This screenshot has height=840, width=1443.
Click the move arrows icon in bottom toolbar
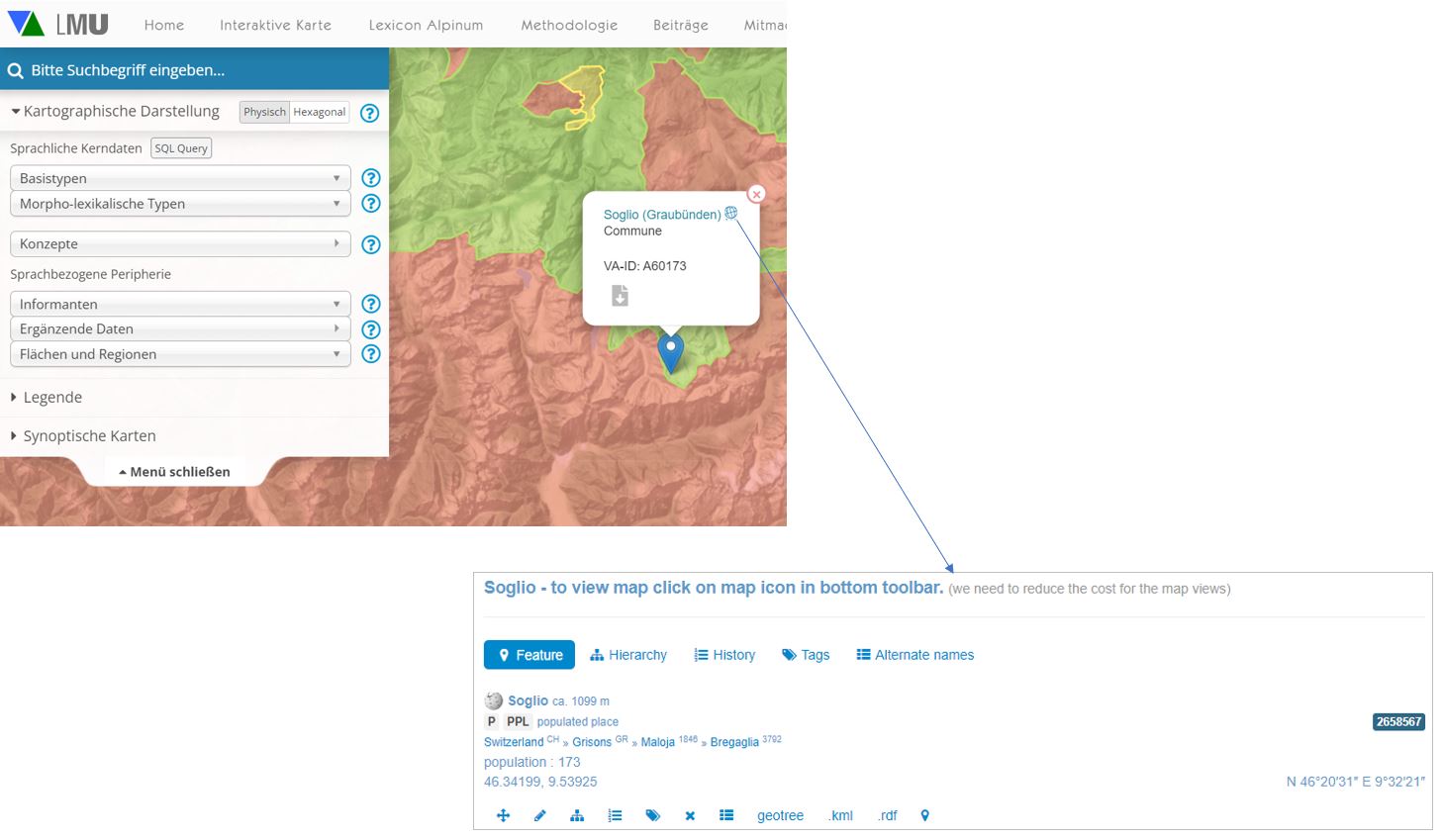tap(503, 815)
